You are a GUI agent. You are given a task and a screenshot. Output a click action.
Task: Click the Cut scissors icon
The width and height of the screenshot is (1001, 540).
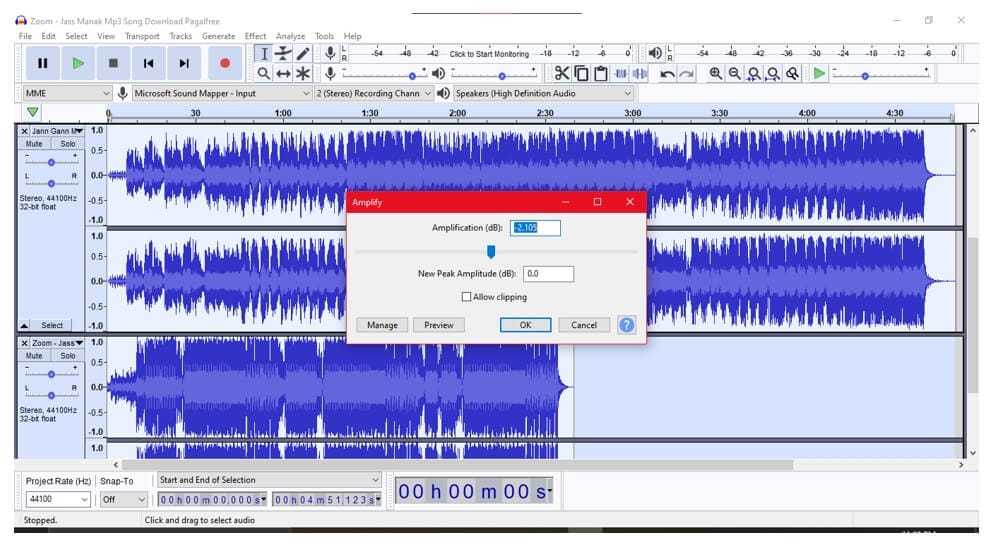point(561,73)
